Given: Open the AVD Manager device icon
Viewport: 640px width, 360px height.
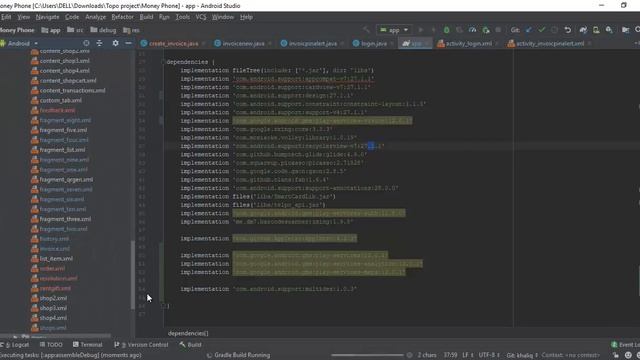Looking at the screenshot, I should (596, 30).
